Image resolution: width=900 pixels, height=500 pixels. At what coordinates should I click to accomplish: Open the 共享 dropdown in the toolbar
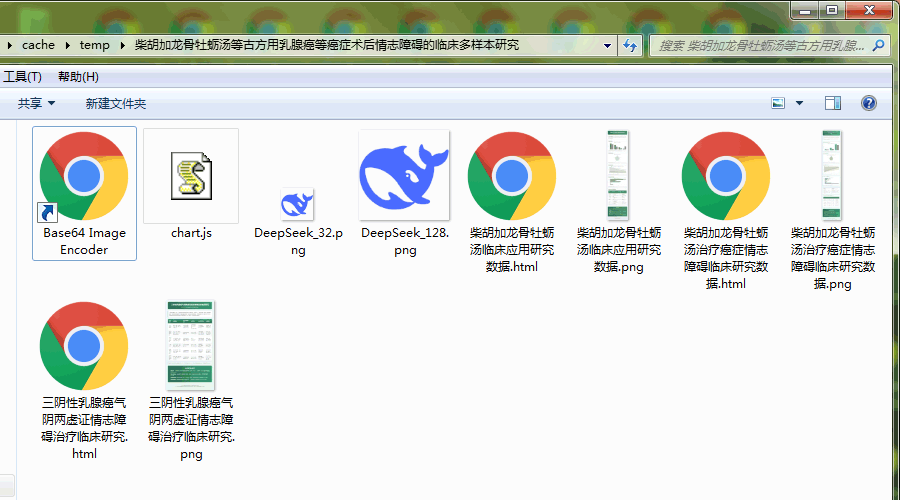[36, 103]
